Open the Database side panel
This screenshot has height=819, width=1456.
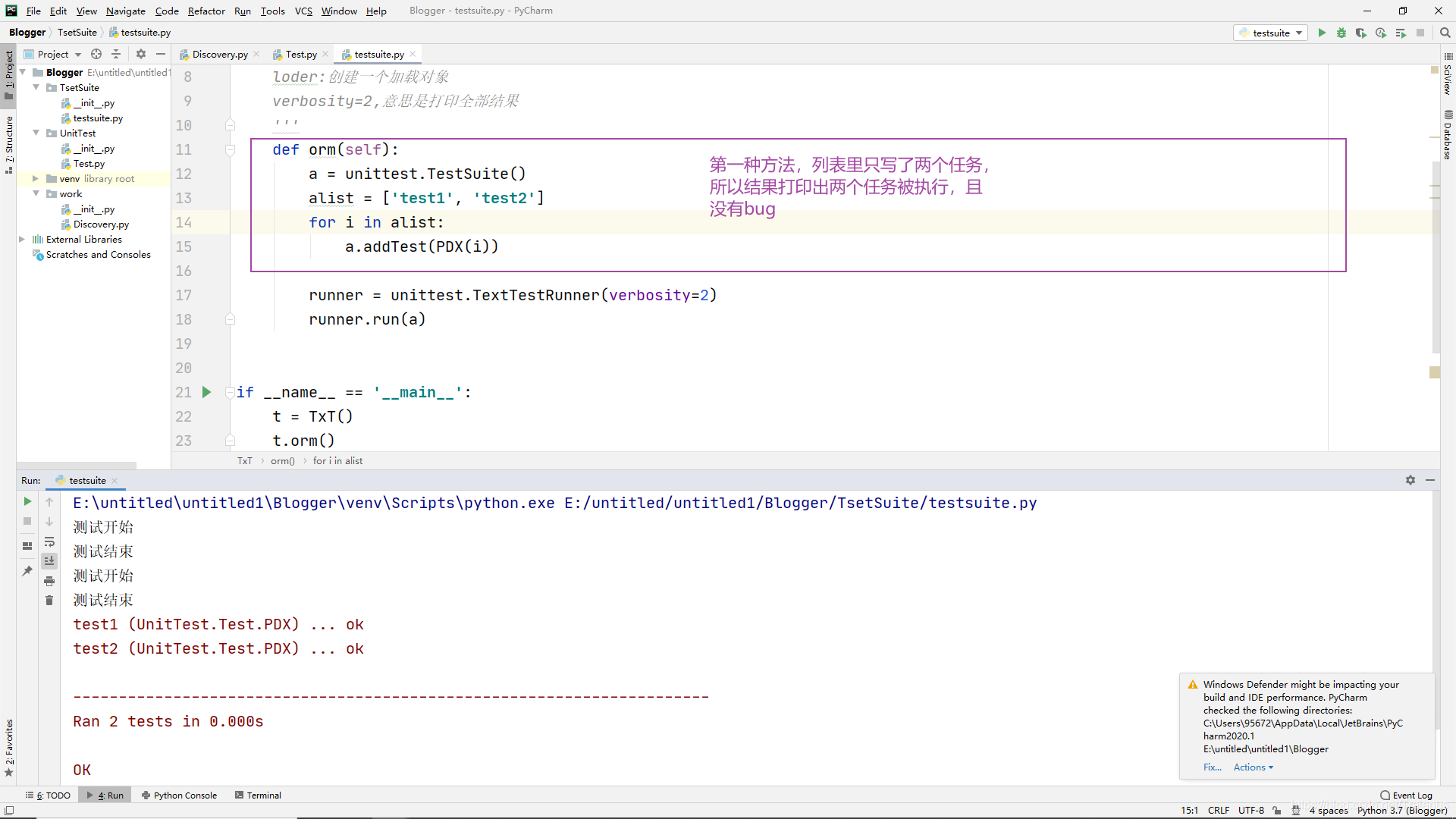click(1448, 136)
